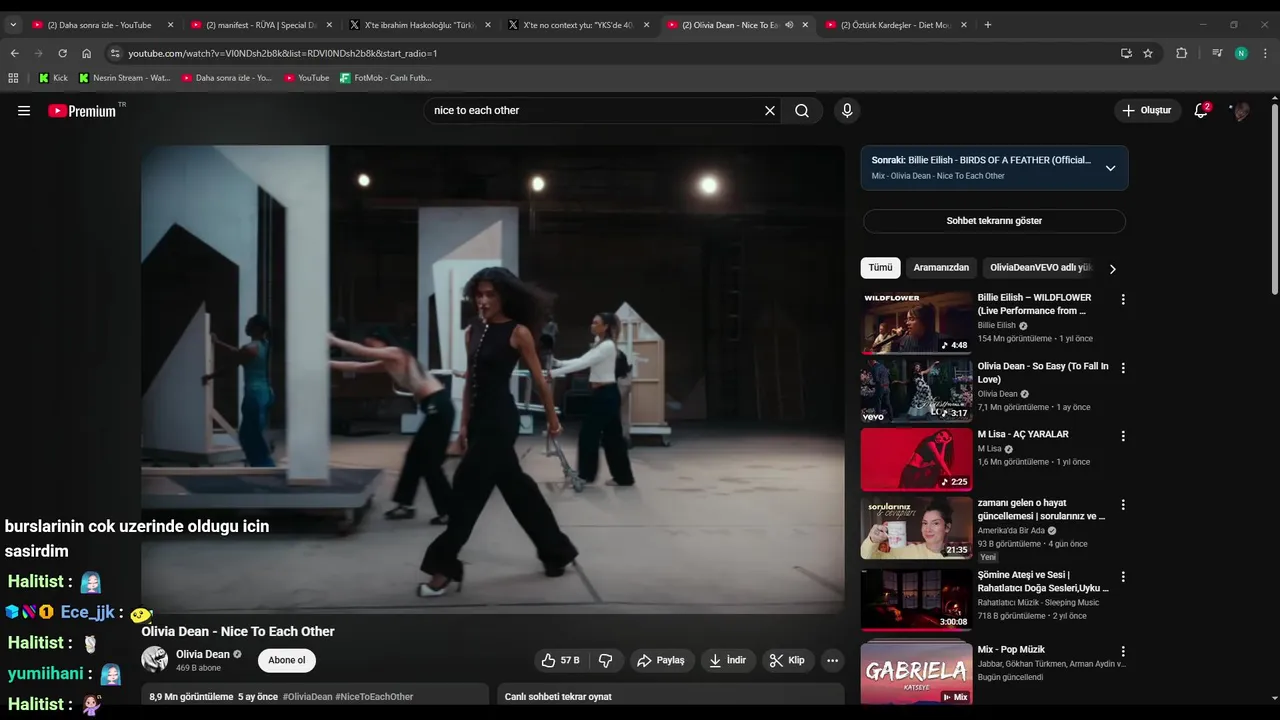Select the Tümü filter chip
This screenshot has height=720, width=1280.
tap(880, 268)
